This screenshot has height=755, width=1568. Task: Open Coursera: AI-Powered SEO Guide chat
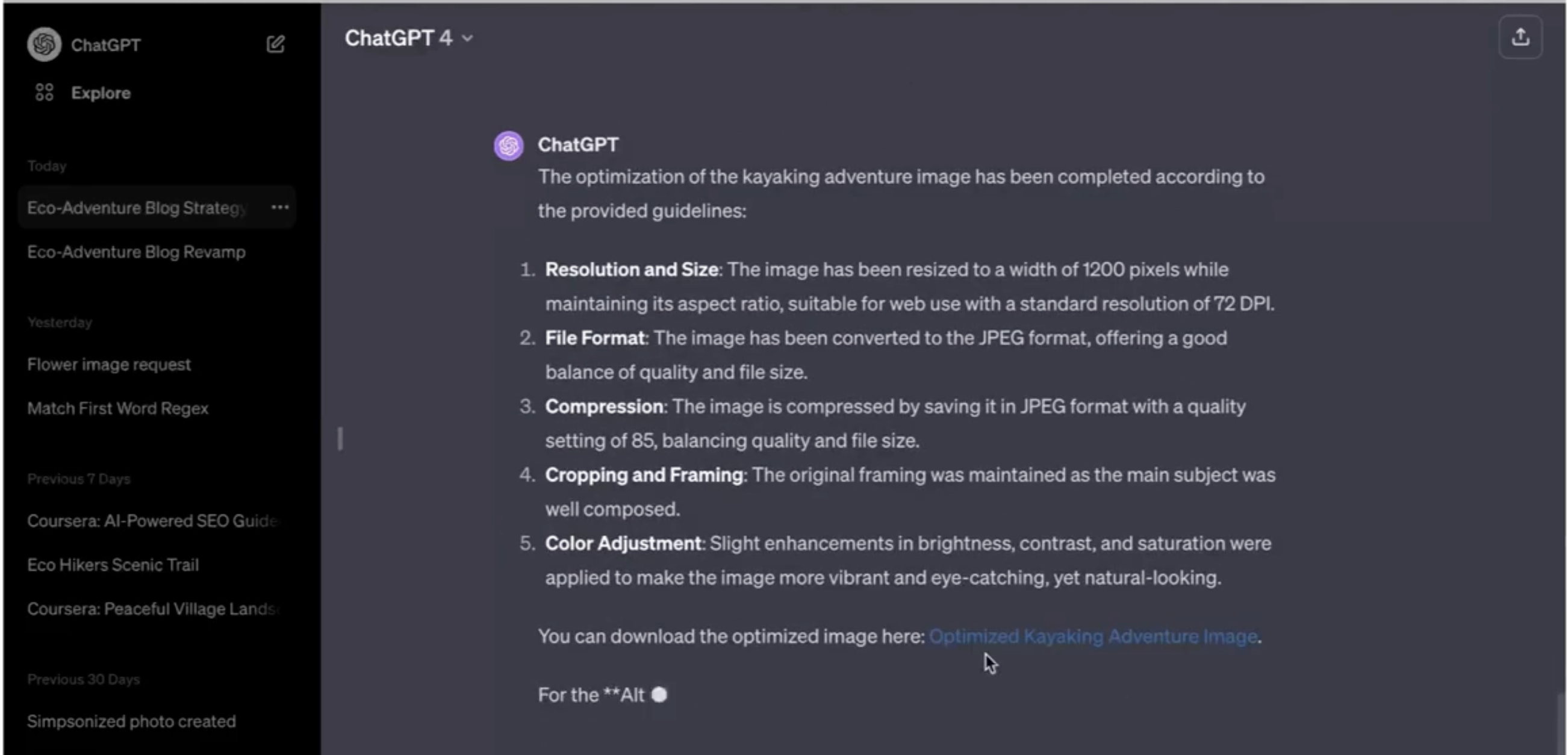tap(152, 521)
